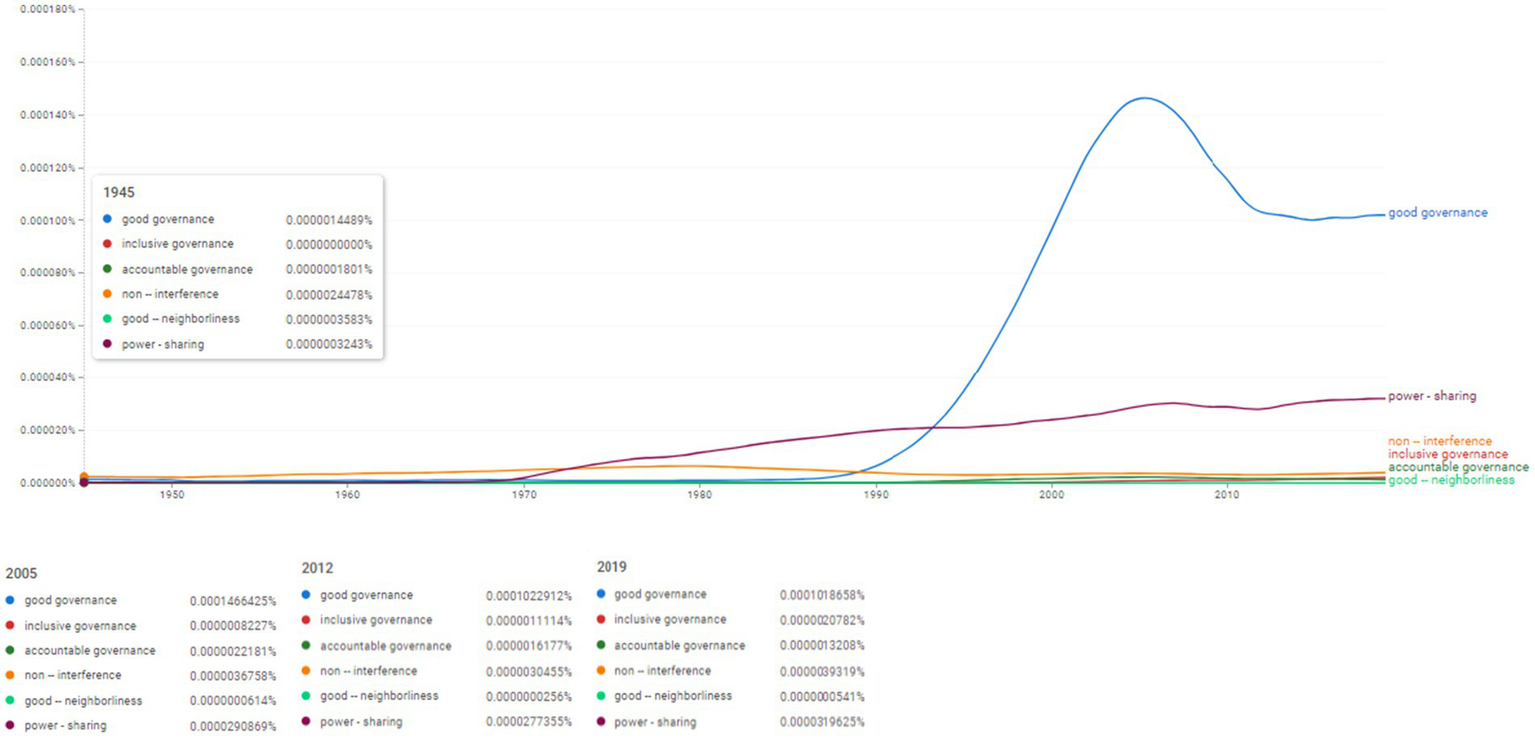Click the '2019' legend heading below the chart
The width and height of the screenshot is (1535, 742).
(612, 567)
